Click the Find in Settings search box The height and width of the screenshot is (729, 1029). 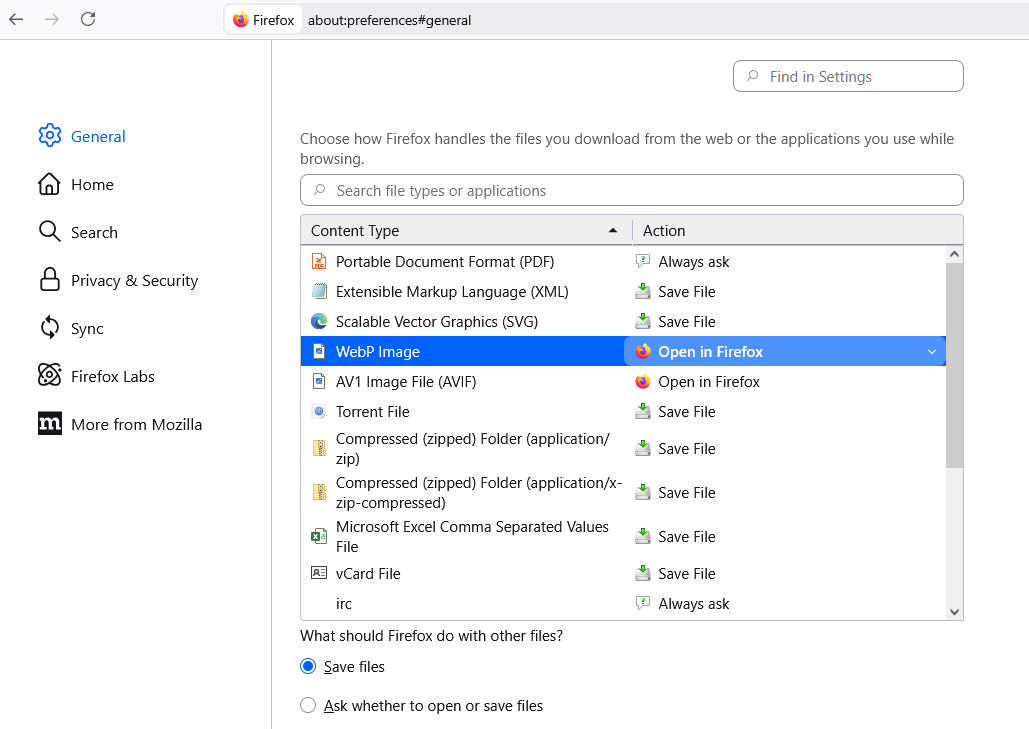(848, 76)
